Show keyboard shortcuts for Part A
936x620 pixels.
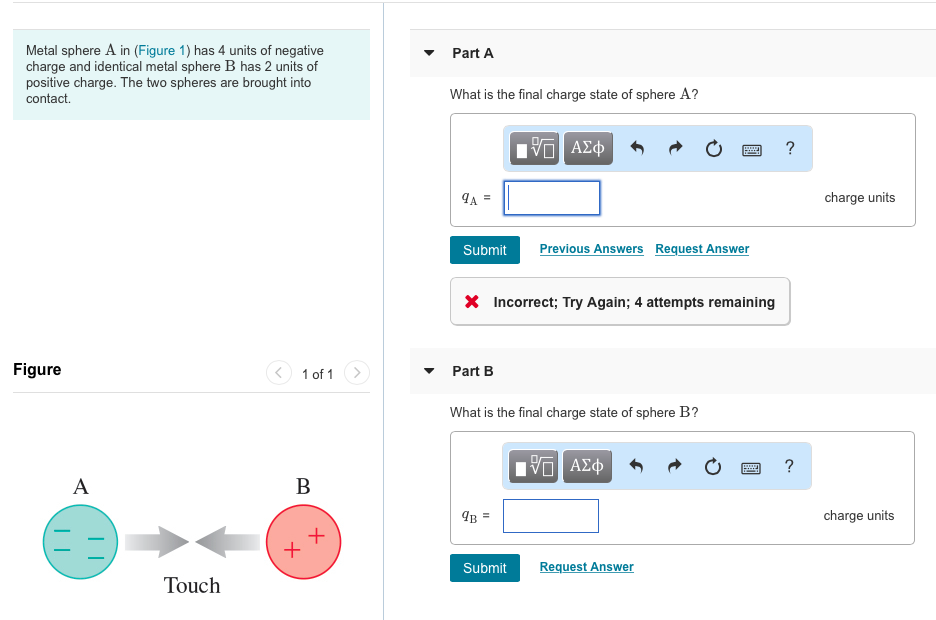pyautogui.click(x=752, y=149)
